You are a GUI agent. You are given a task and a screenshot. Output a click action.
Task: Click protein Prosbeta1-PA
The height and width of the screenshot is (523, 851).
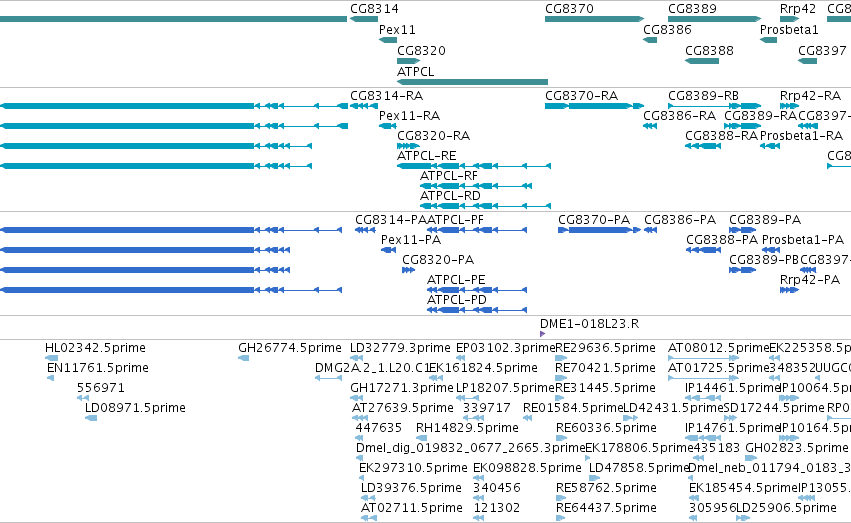tap(803, 240)
